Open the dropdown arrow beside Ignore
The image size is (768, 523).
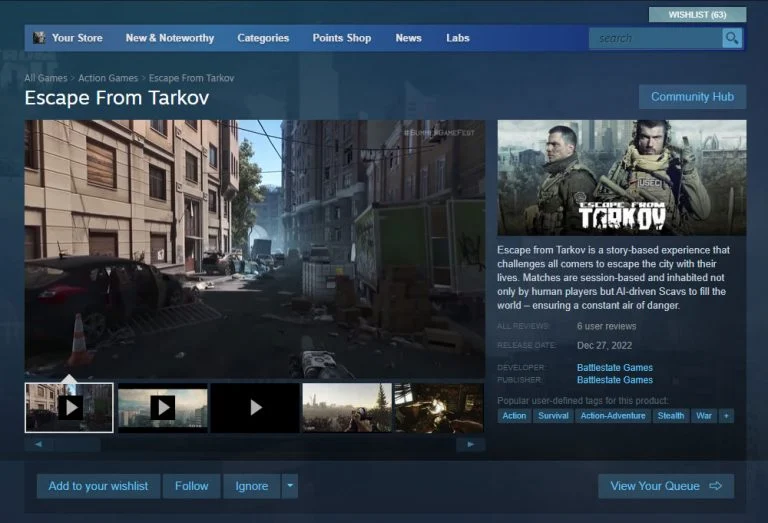tap(290, 486)
